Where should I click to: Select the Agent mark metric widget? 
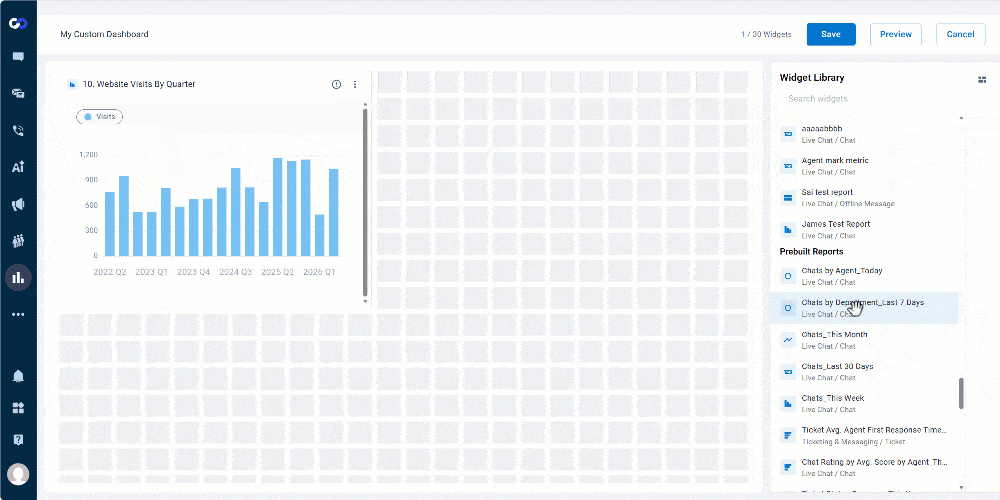pos(864,166)
